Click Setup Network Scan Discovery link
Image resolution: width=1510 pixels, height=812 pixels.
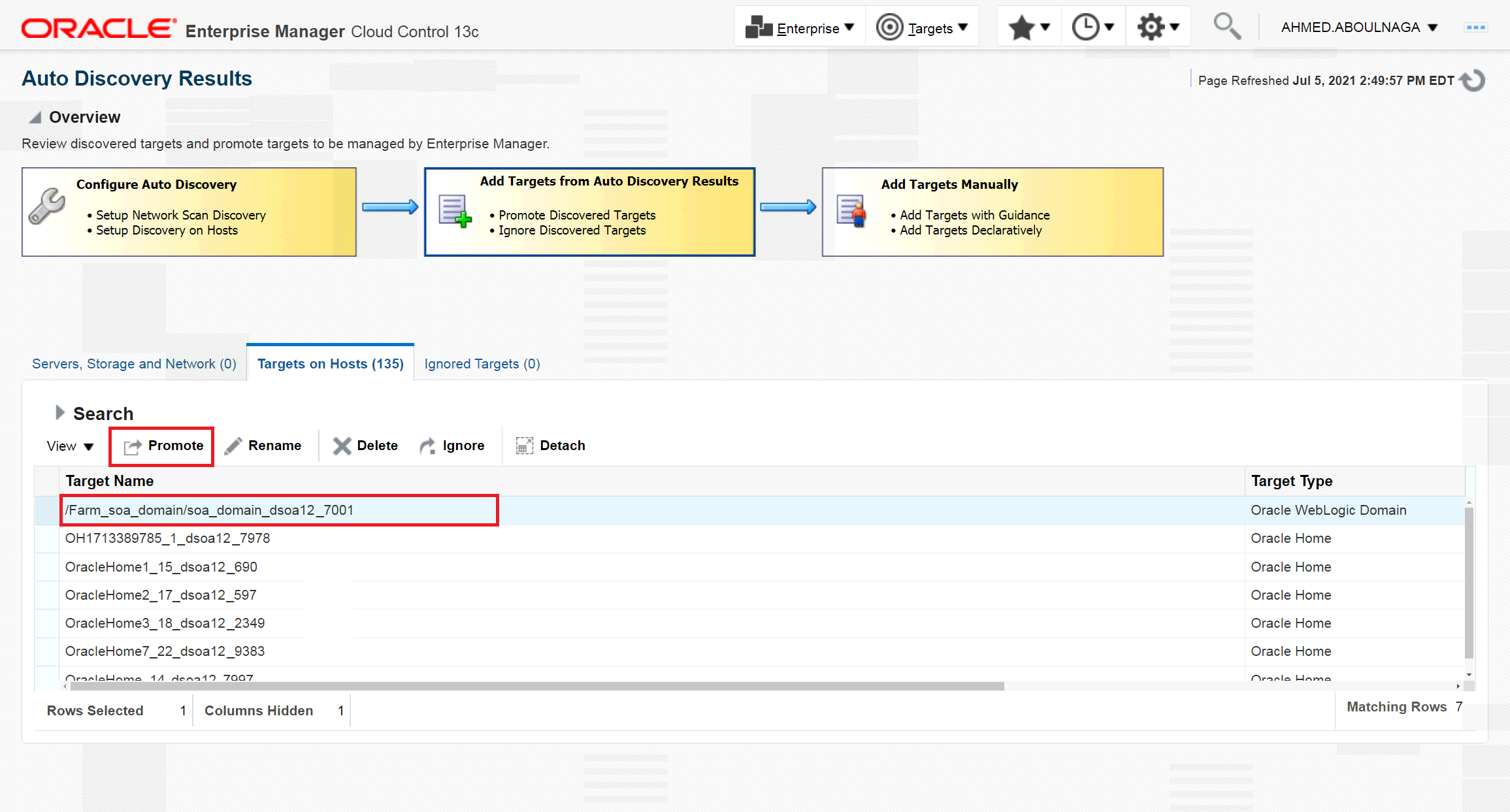pyautogui.click(x=181, y=215)
